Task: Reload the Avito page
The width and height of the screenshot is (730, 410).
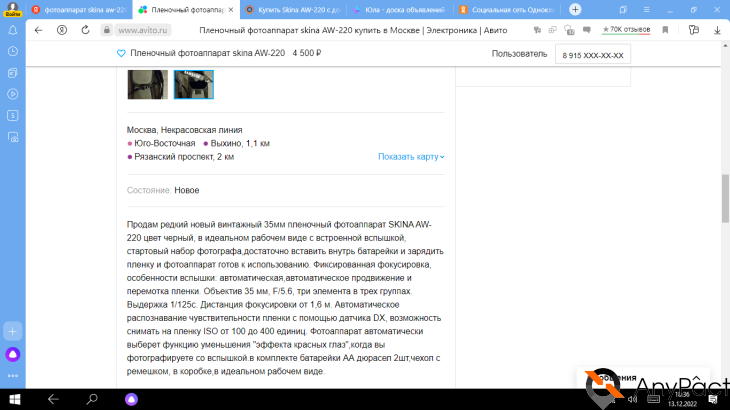Action: pyautogui.click(x=85, y=30)
